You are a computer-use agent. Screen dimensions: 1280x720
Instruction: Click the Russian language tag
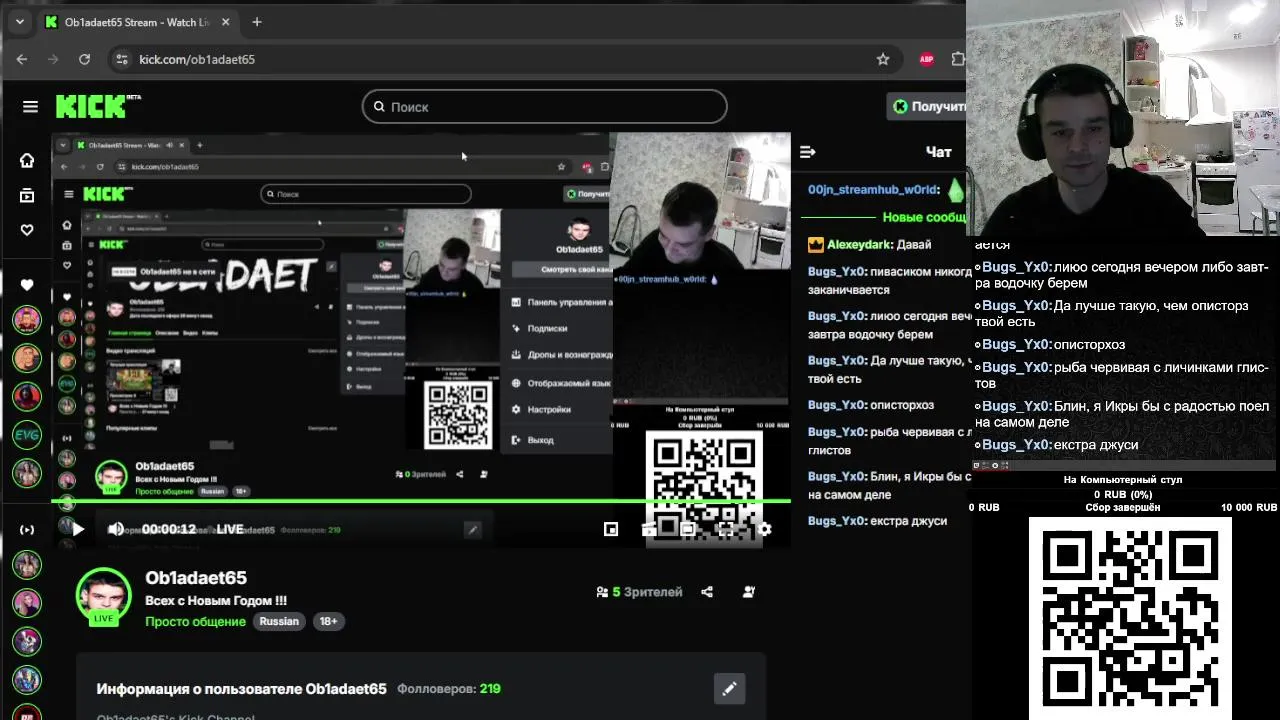[x=279, y=621]
